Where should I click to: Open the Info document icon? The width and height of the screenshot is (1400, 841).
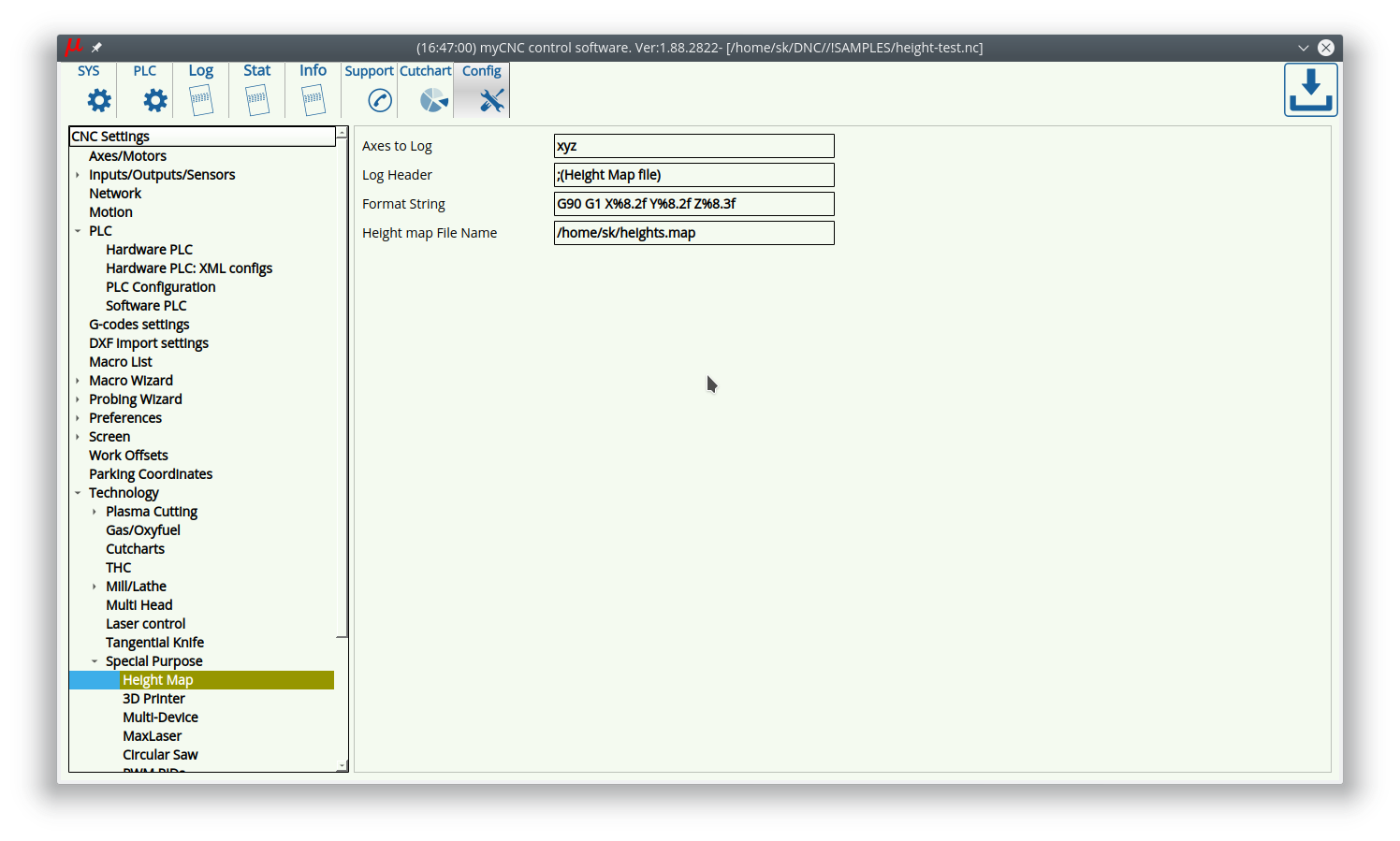pos(314,100)
